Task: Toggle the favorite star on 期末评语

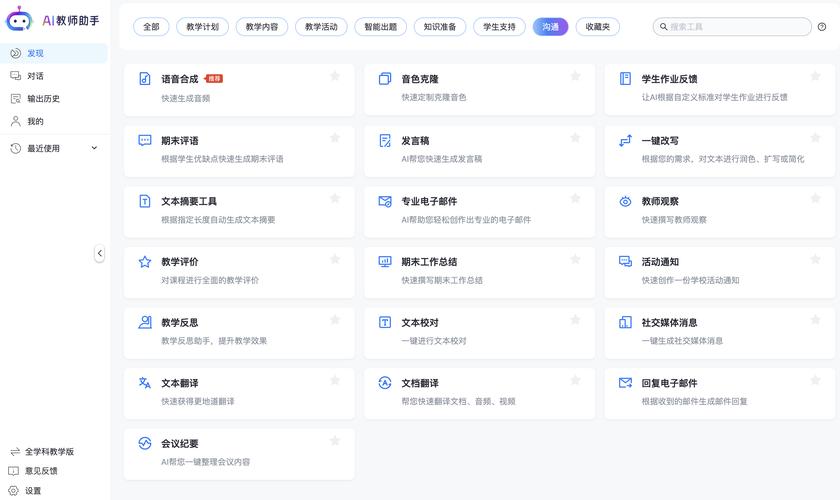Action: coord(335,138)
